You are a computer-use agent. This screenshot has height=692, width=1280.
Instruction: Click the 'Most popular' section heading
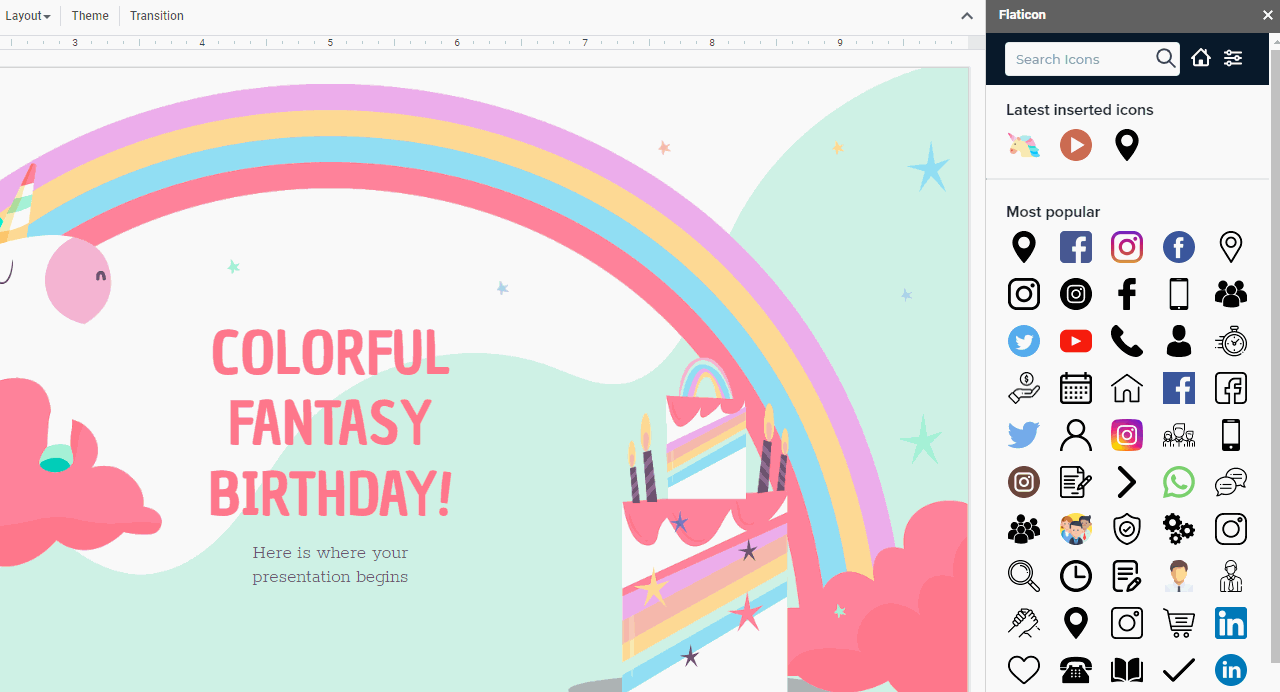tap(1053, 212)
